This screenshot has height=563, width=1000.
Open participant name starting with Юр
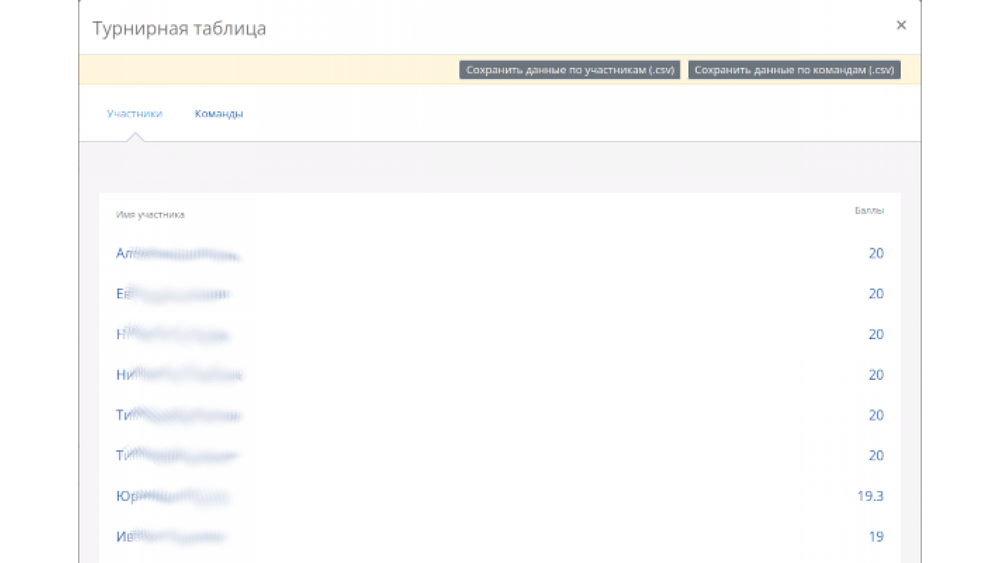click(172, 496)
